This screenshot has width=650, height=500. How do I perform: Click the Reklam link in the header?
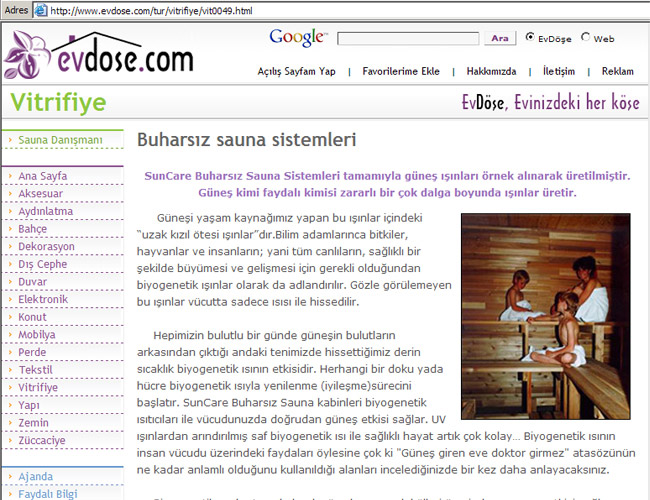pos(617,72)
